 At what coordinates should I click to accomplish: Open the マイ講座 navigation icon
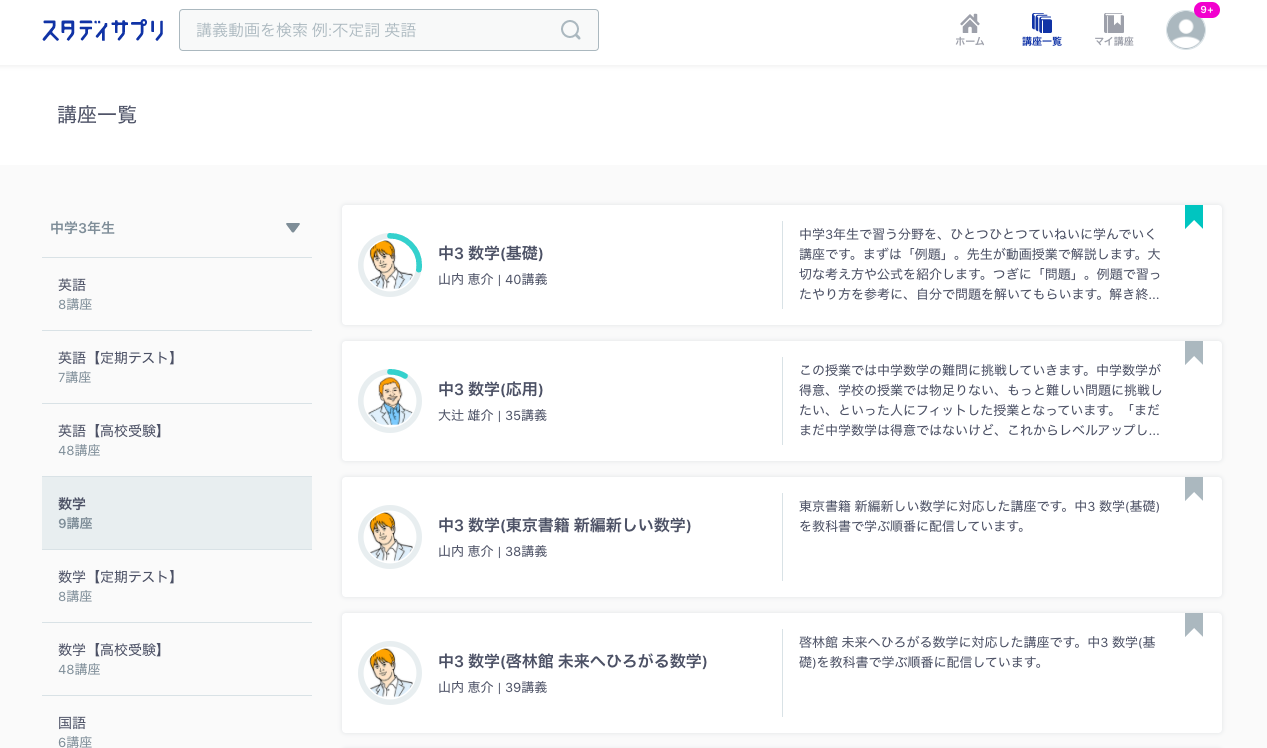pyautogui.click(x=1113, y=28)
